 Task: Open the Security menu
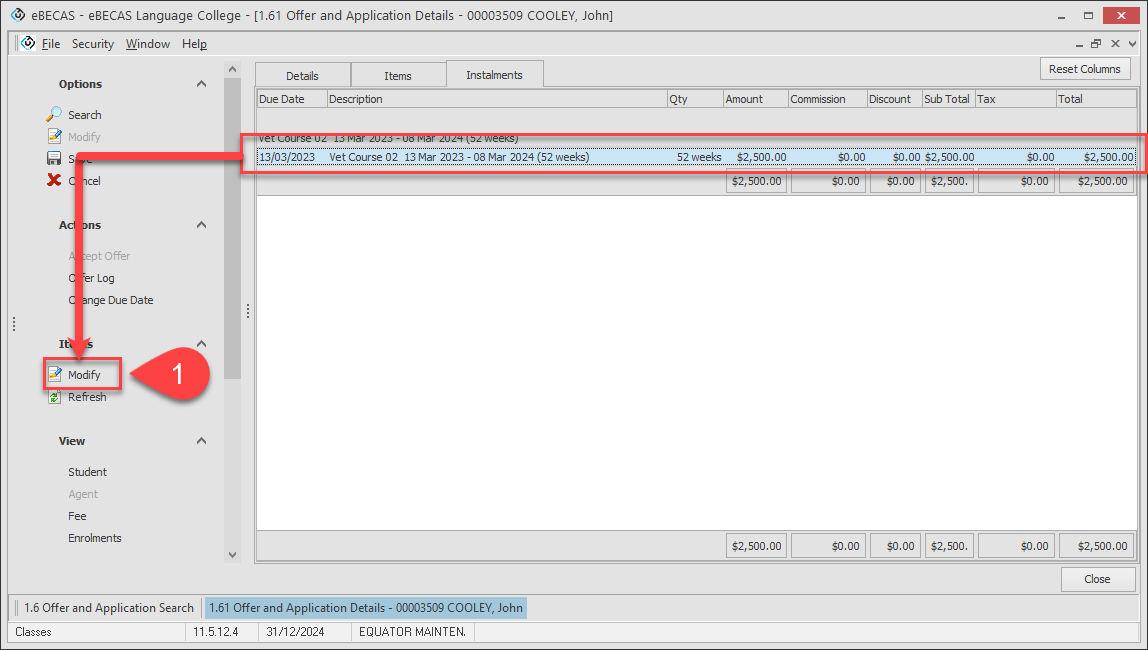click(92, 44)
